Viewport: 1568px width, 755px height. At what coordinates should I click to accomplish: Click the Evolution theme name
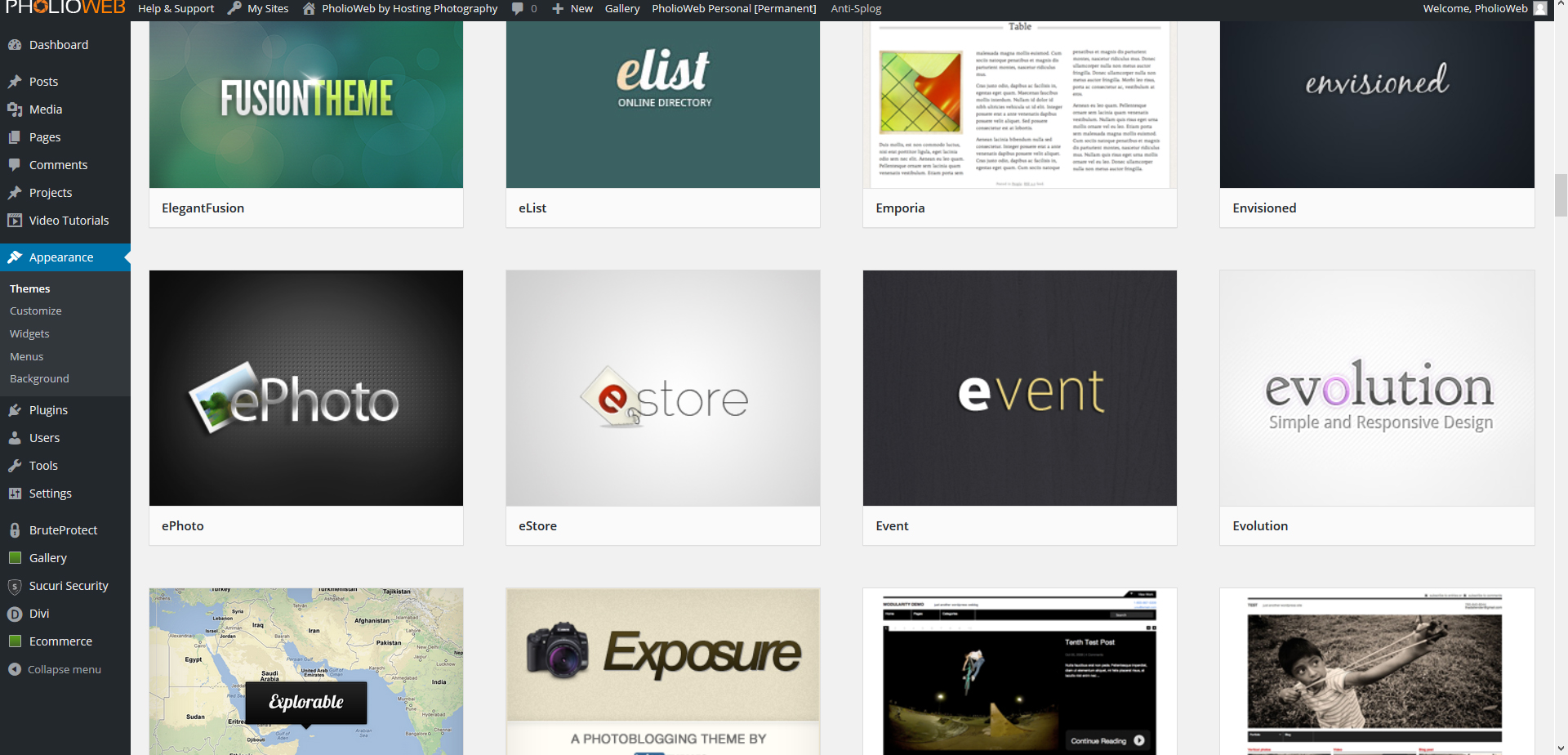1260,526
